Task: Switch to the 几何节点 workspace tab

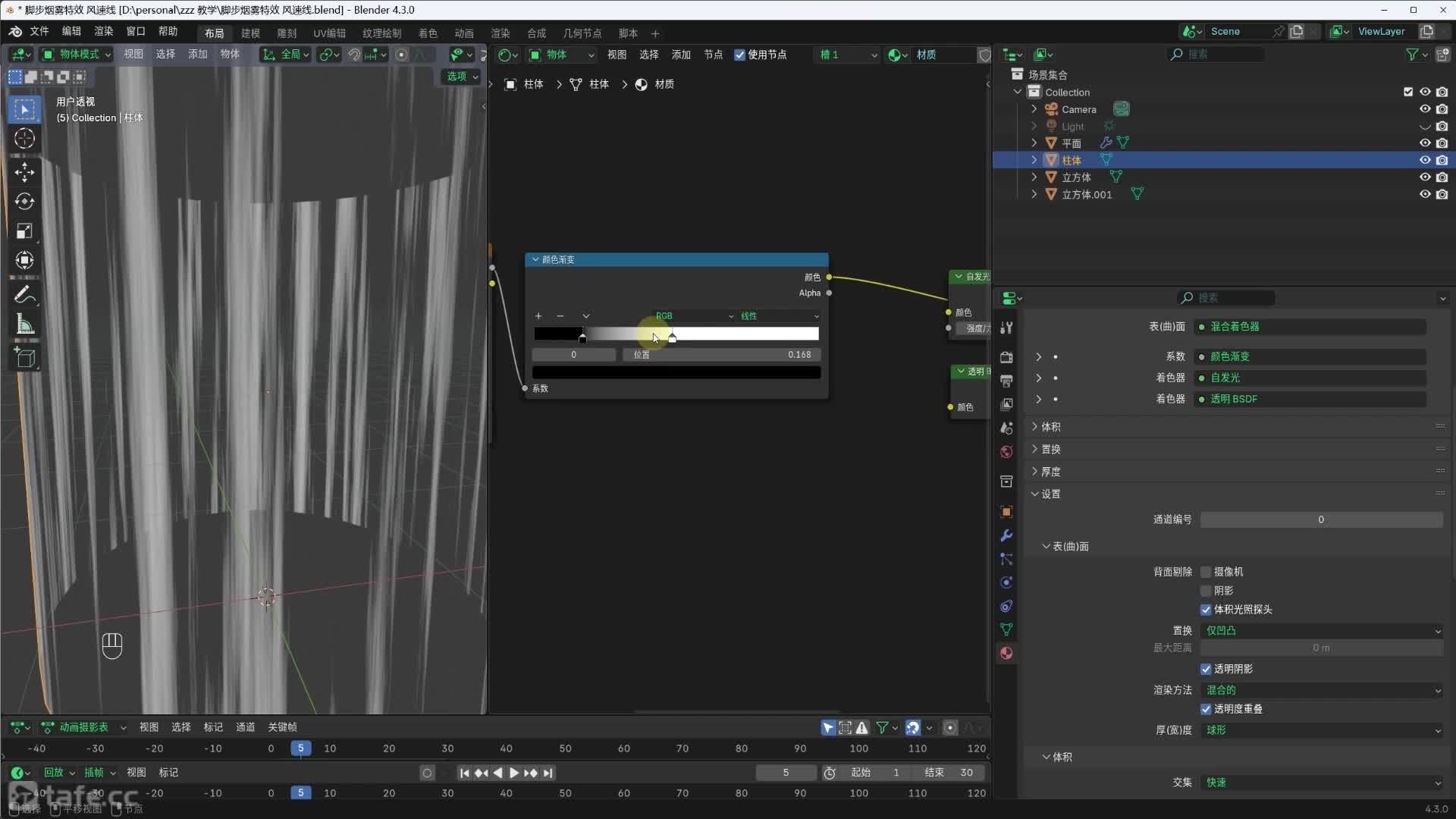Action: click(582, 33)
